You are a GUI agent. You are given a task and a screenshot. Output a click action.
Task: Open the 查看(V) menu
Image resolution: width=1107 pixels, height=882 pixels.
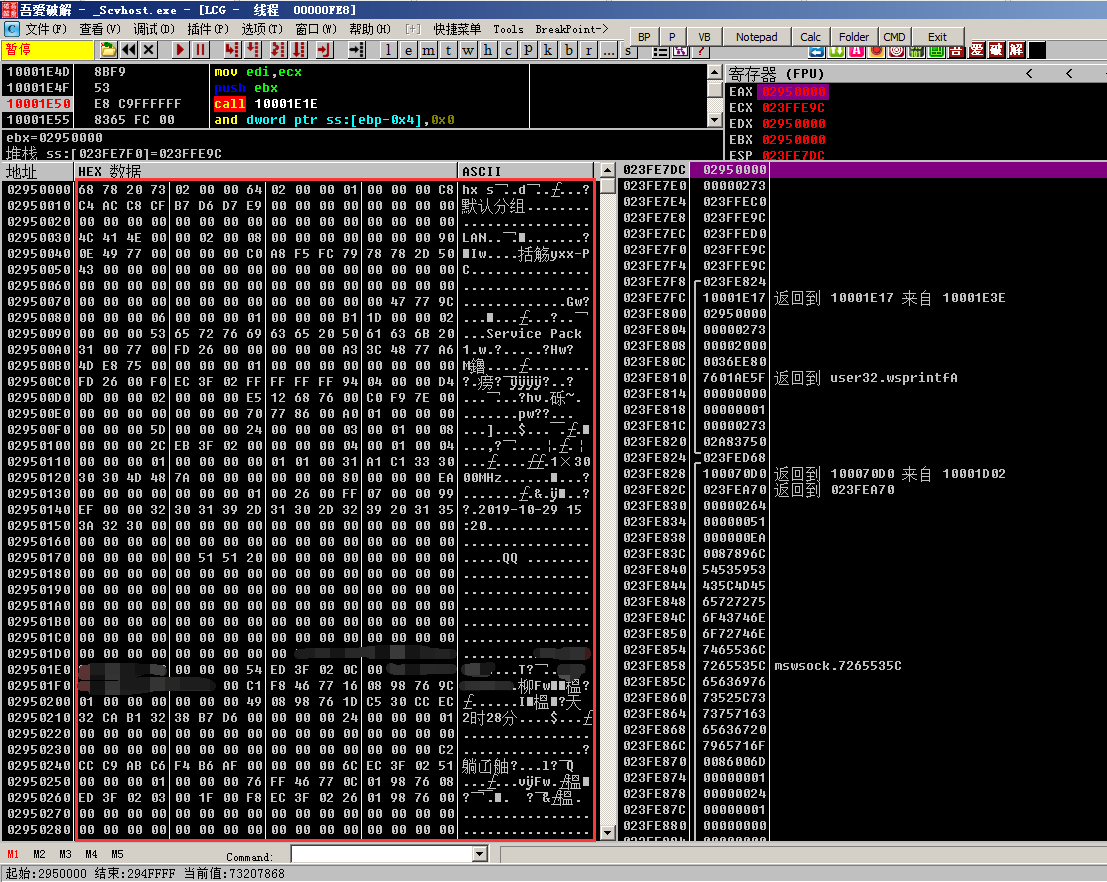pyautogui.click(x=100, y=29)
